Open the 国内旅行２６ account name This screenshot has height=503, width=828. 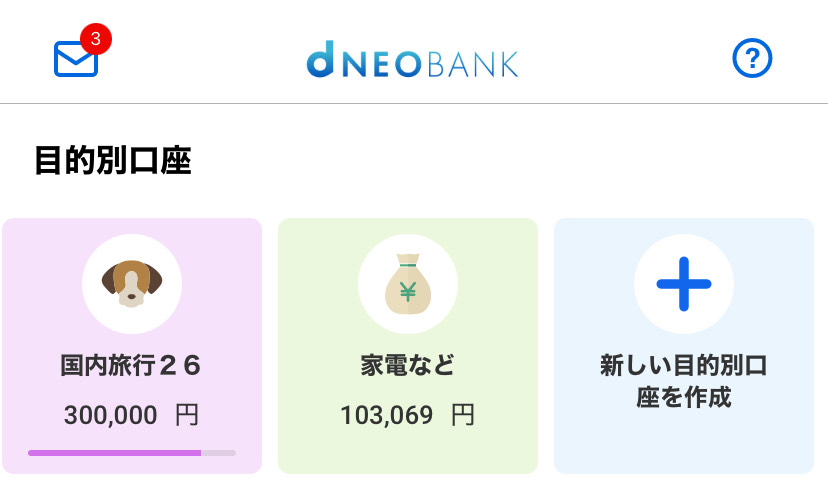(131, 366)
